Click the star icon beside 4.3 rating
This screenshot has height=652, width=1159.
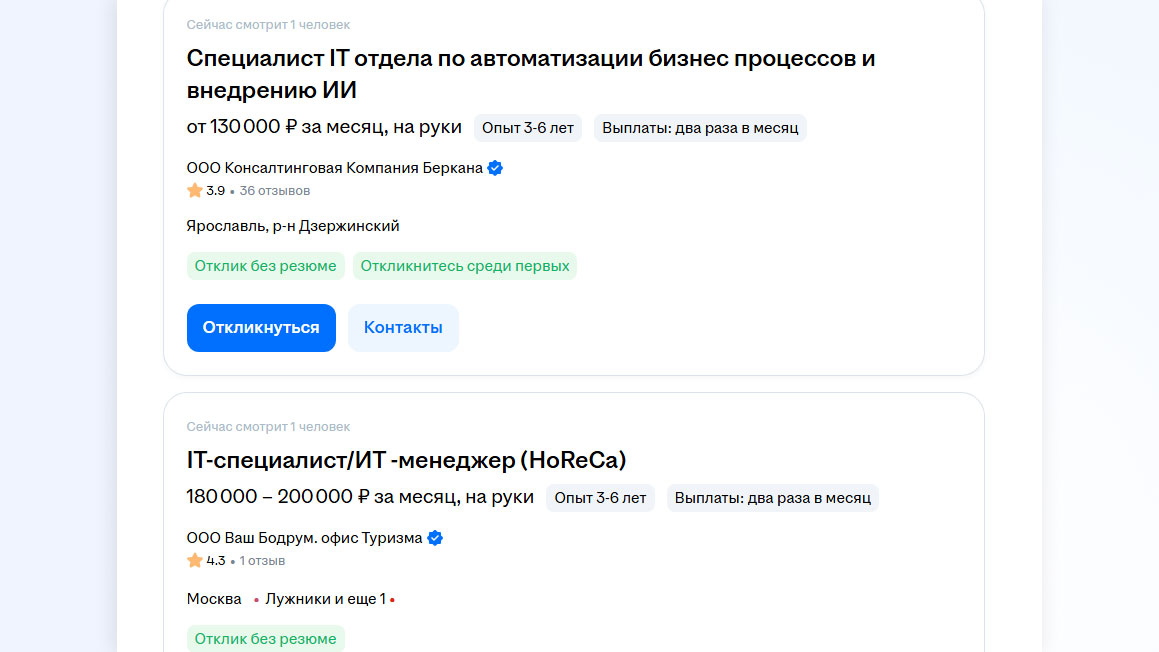(195, 560)
